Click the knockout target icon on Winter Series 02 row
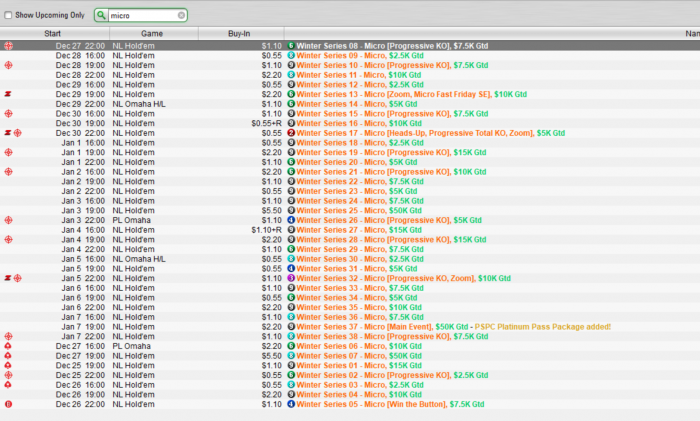The width and height of the screenshot is (700, 421). point(8,375)
